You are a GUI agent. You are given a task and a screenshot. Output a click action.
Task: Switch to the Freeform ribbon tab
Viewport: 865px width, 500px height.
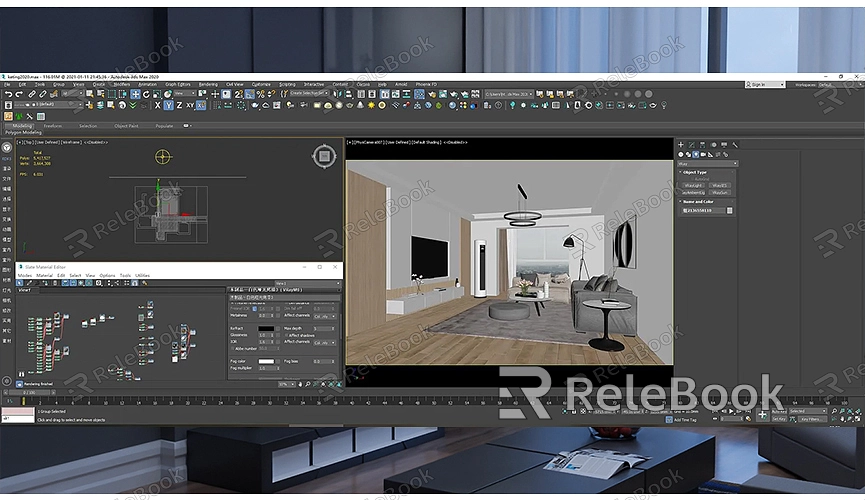(53, 126)
